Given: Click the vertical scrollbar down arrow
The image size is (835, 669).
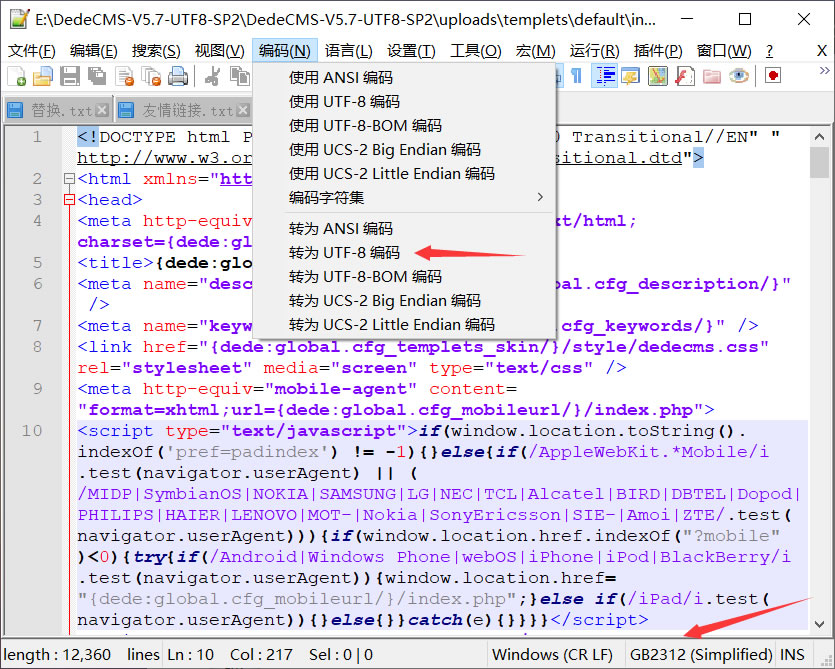Looking at the screenshot, I should [819, 624].
